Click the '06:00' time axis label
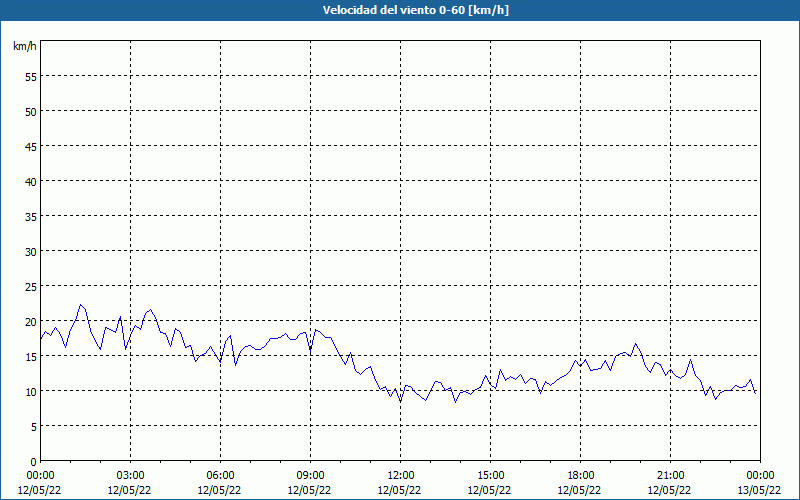This screenshot has height=500, width=800. pos(220,476)
